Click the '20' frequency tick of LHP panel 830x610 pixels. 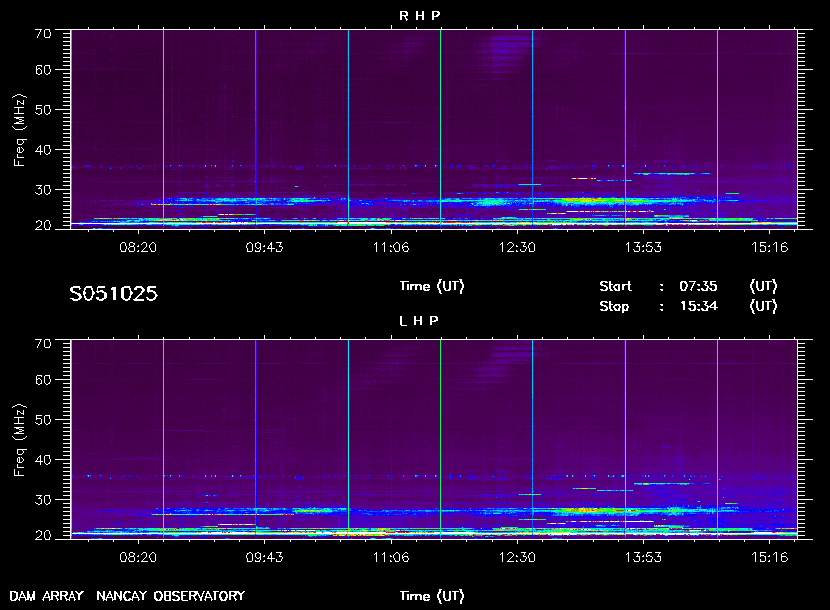coord(43,535)
